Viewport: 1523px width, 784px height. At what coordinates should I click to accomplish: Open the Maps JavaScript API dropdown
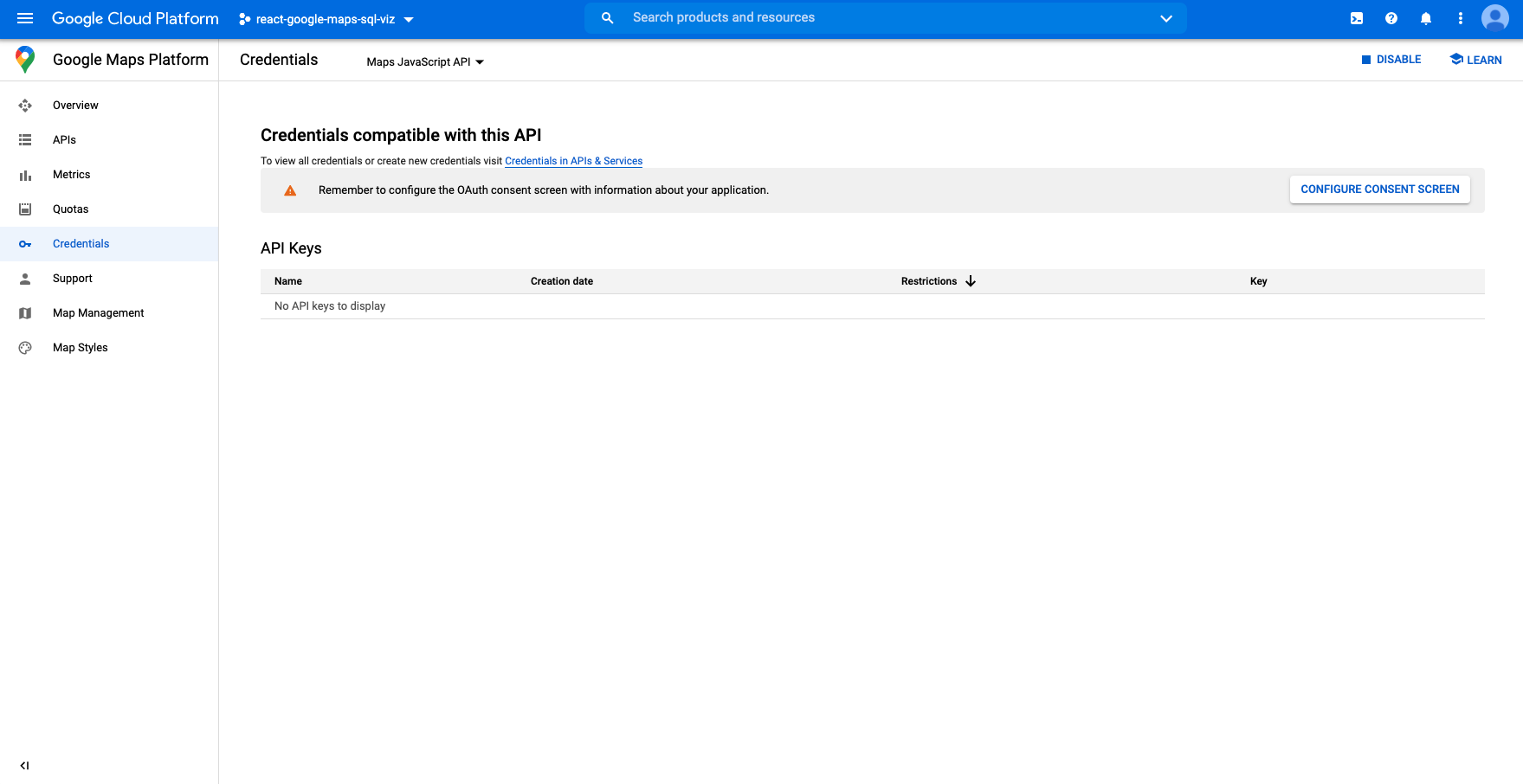425,61
